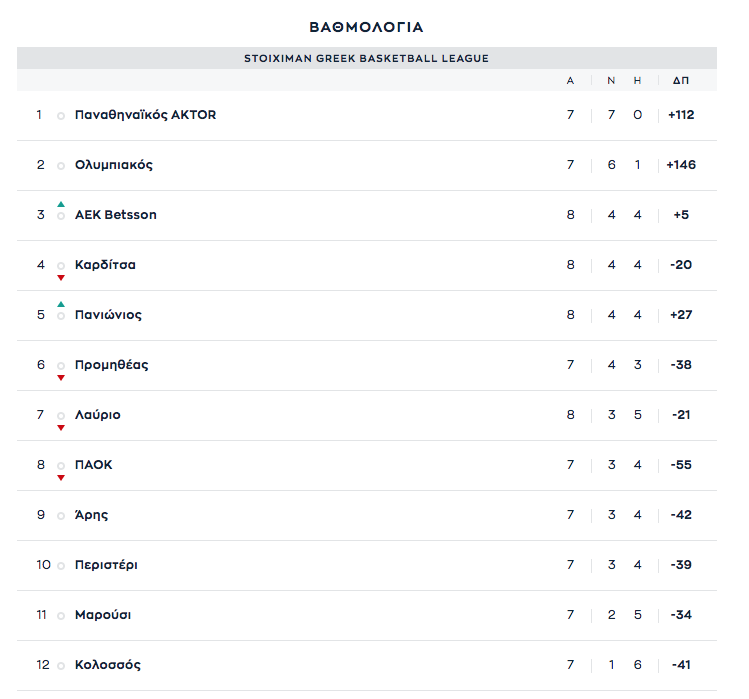The width and height of the screenshot is (749, 699).
Task: Click the Μαρούσι team name
Action: pyautogui.click(x=103, y=615)
